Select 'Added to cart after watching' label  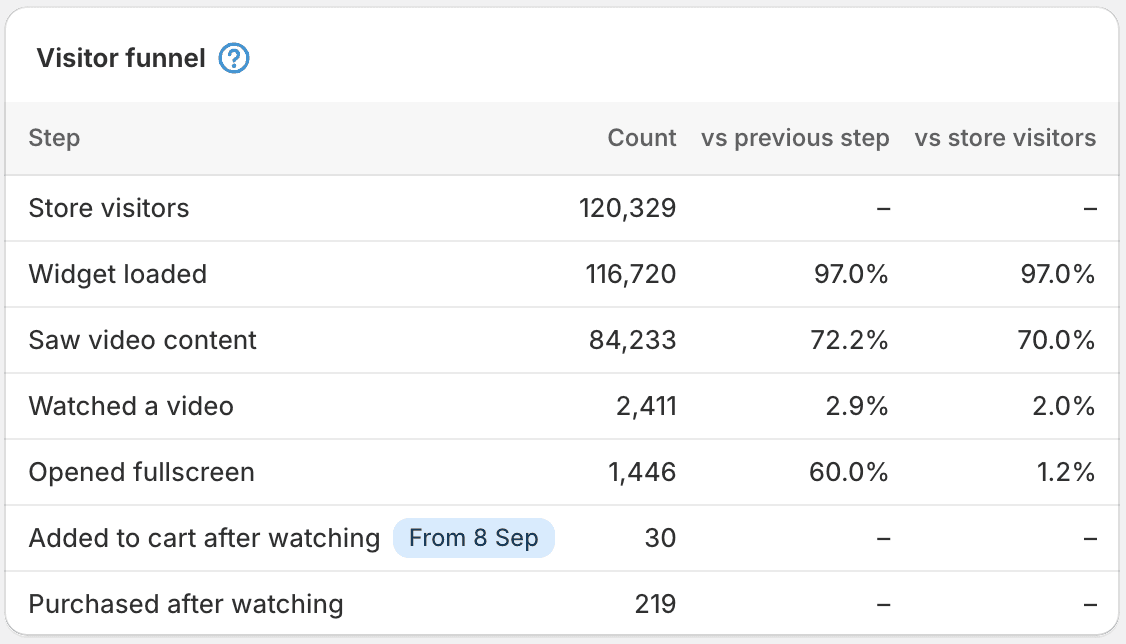coord(204,538)
